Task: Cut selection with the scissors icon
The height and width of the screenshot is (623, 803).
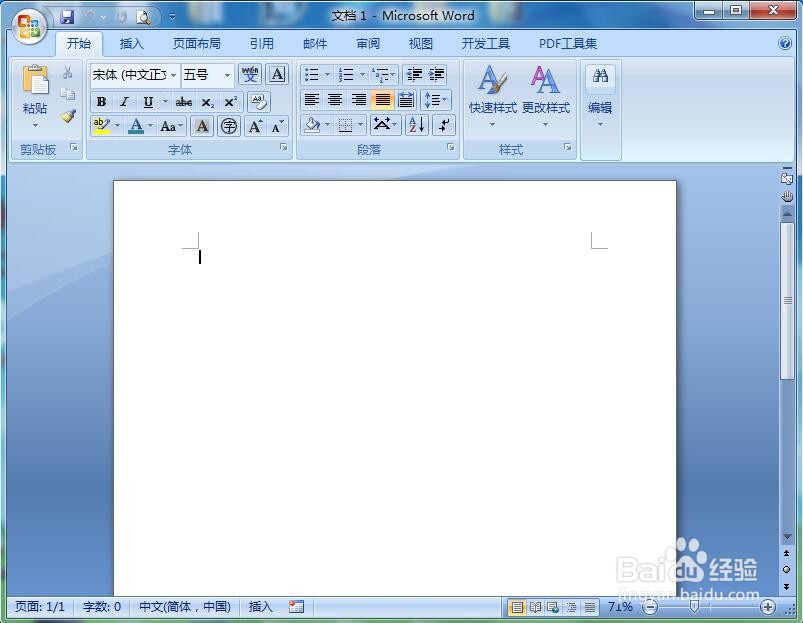Action: click(68, 72)
